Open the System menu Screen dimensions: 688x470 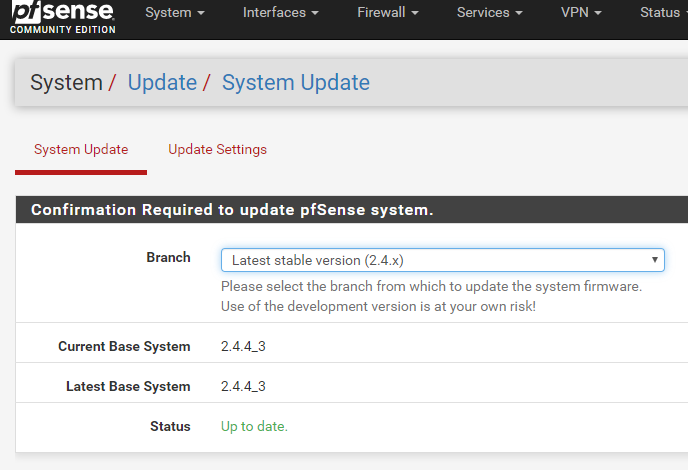[175, 13]
